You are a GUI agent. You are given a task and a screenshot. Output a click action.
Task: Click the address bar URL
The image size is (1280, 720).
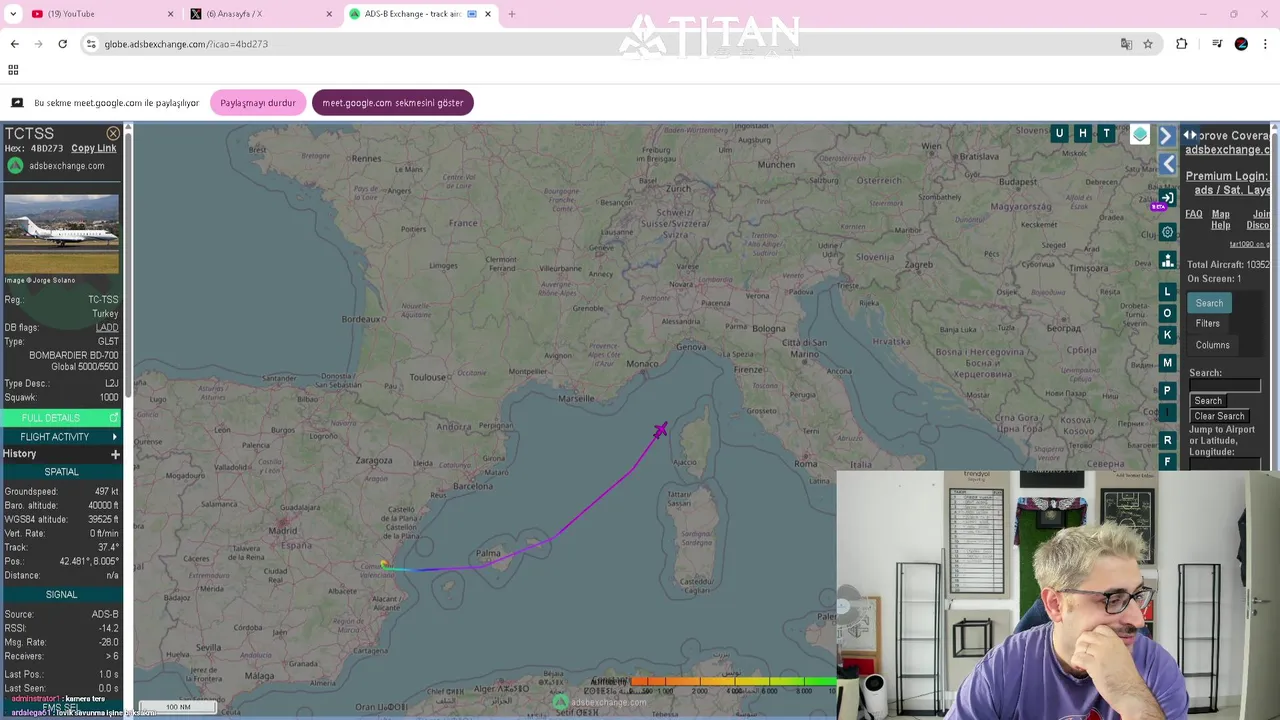(x=186, y=44)
